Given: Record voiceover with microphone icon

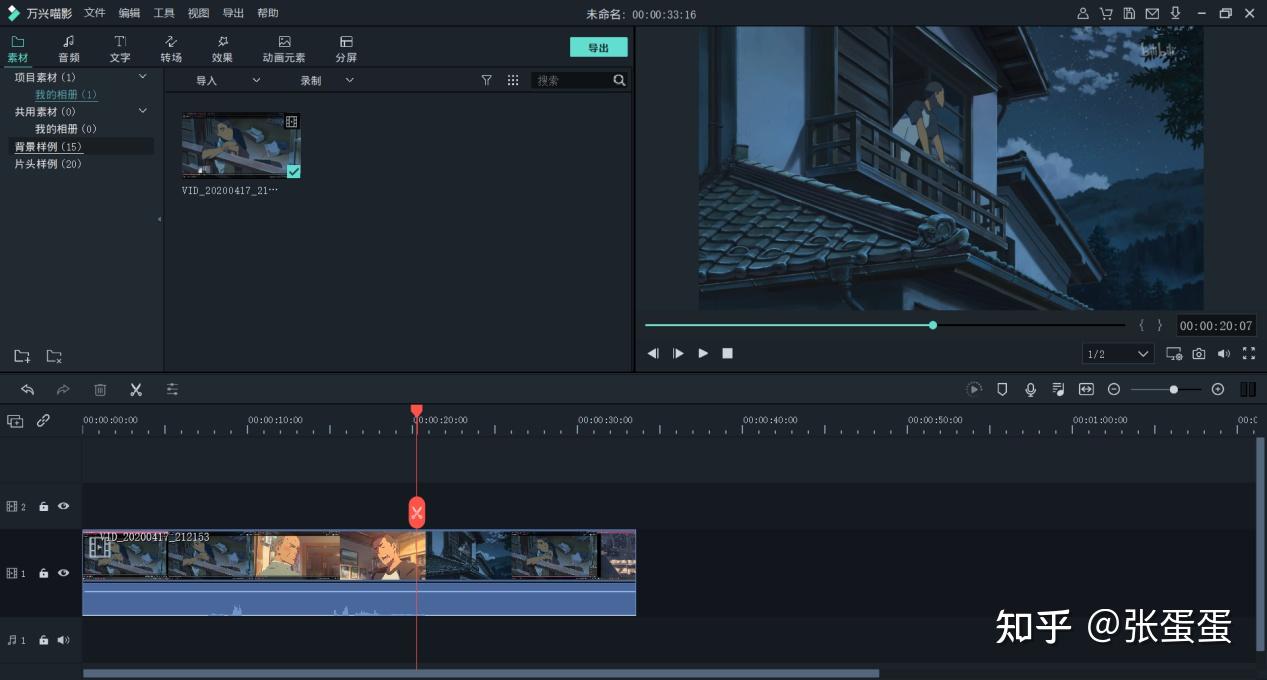Looking at the screenshot, I should (x=1030, y=389).
